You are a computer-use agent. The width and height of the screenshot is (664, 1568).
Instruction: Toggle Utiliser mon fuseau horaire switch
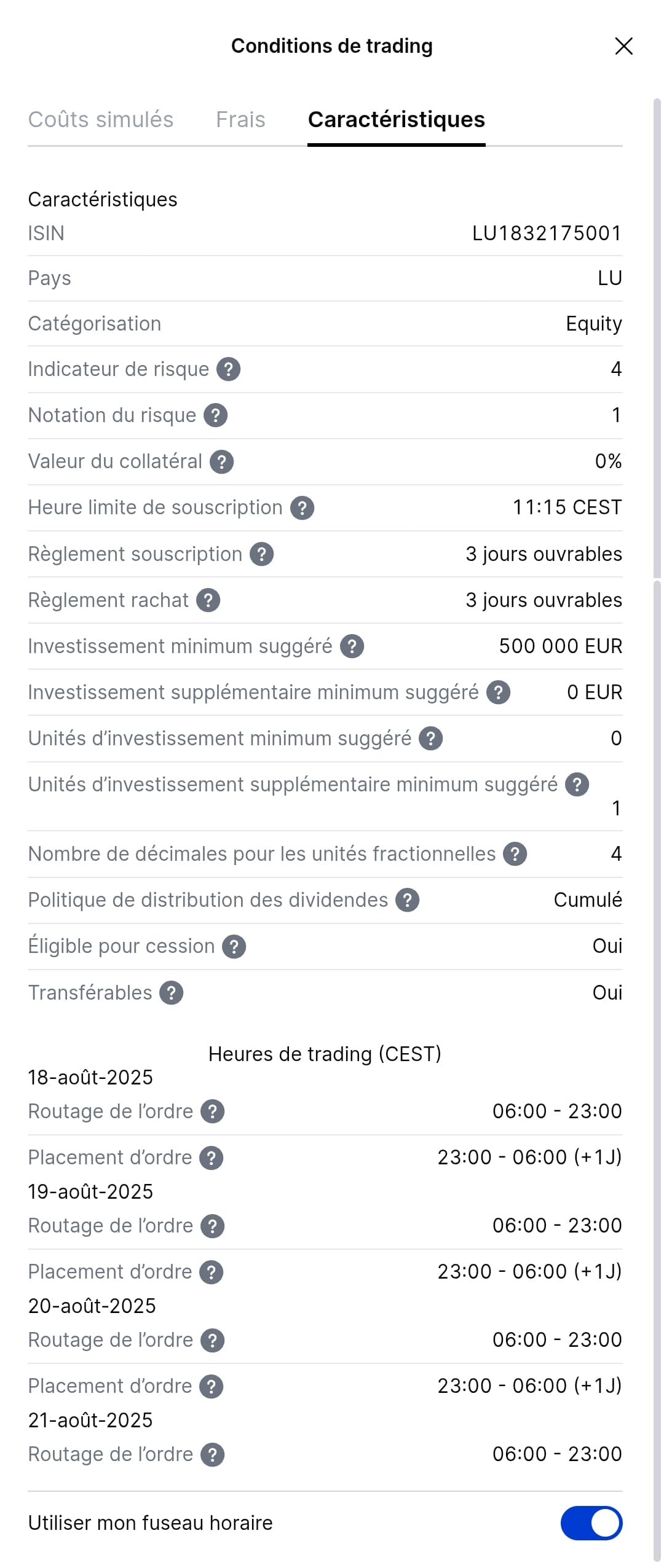[x=591, y=1523]
